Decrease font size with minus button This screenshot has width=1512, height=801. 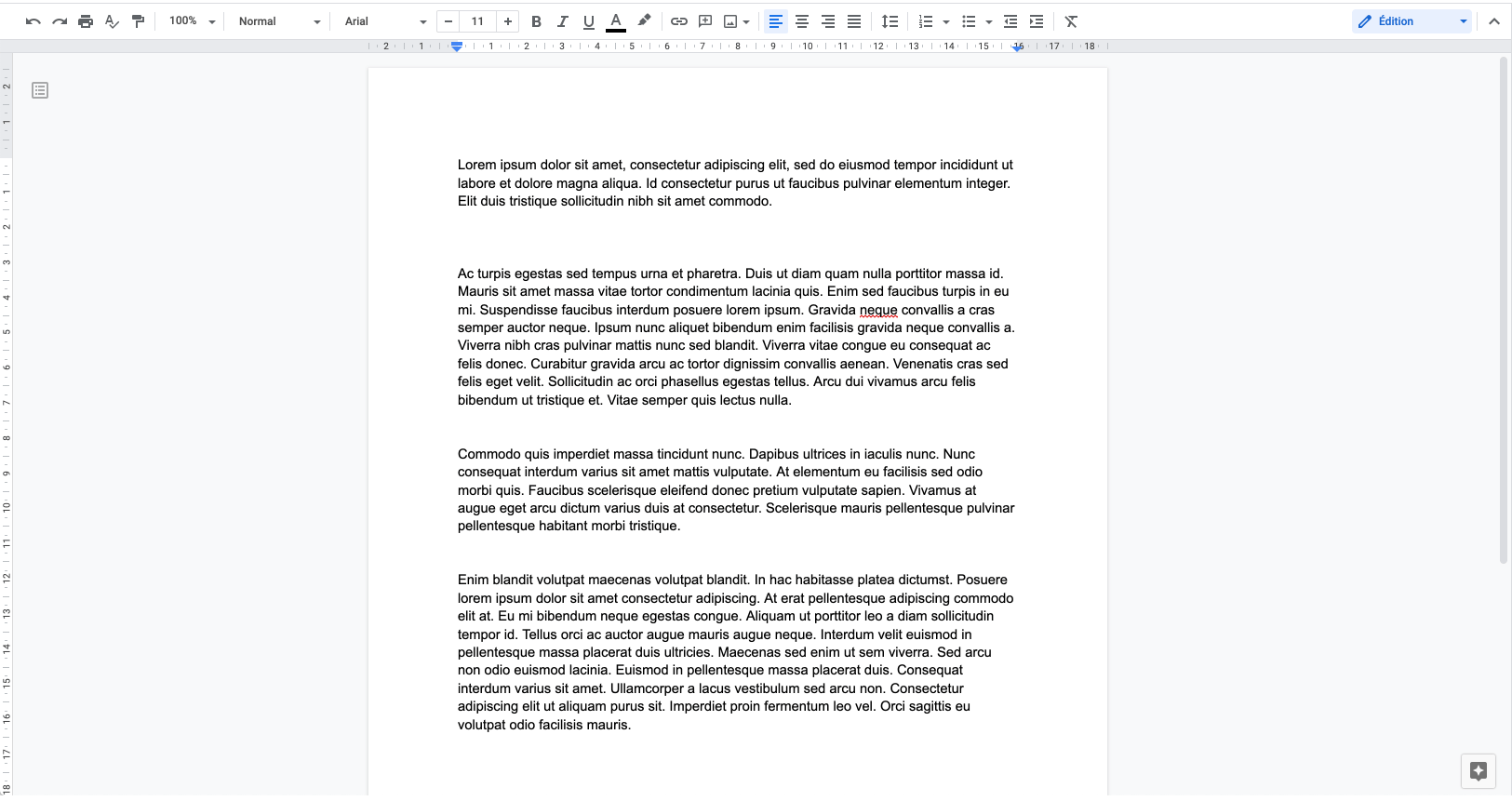[x=448, y=21]
